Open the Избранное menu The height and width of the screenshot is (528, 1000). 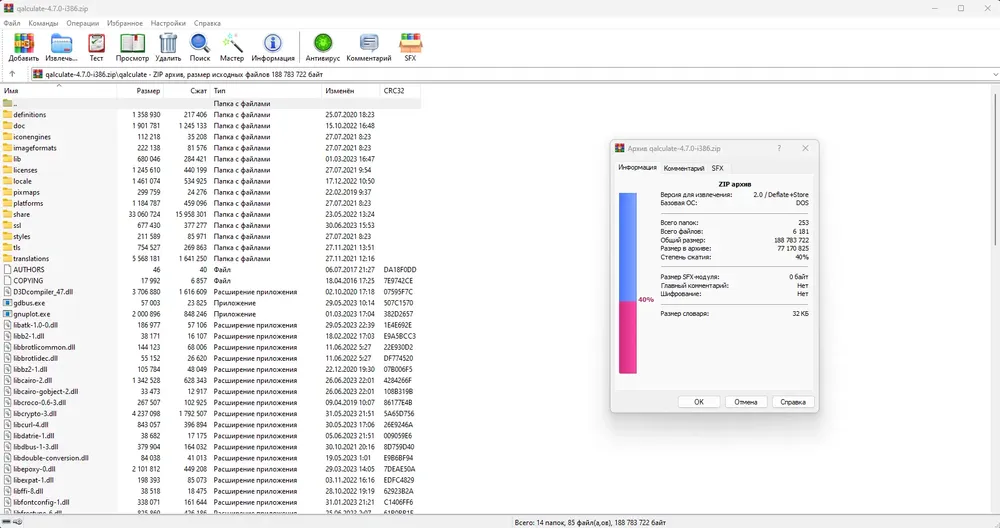[x=125, y=23]
